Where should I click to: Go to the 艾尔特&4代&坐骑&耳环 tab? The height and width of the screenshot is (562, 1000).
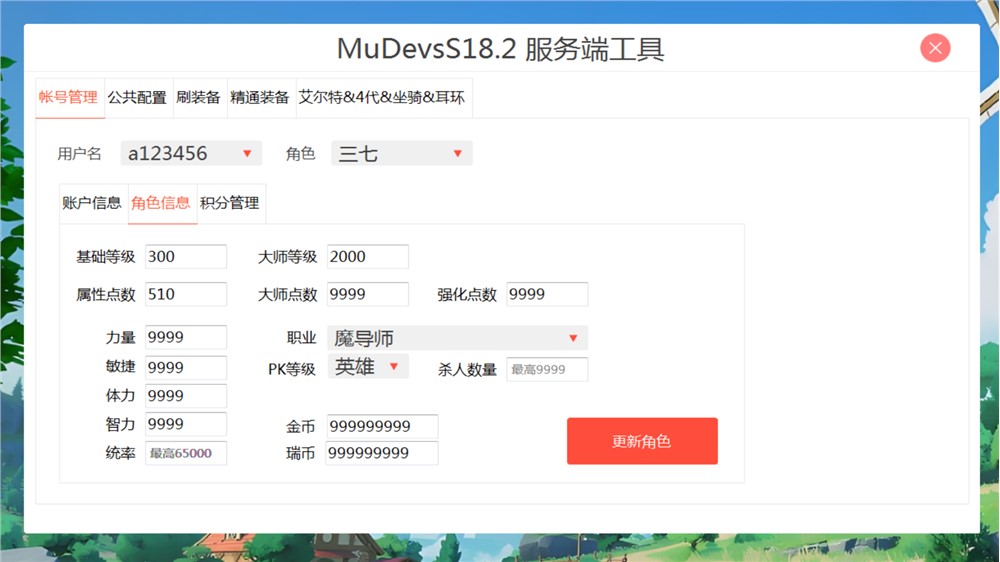coord(382,98)
